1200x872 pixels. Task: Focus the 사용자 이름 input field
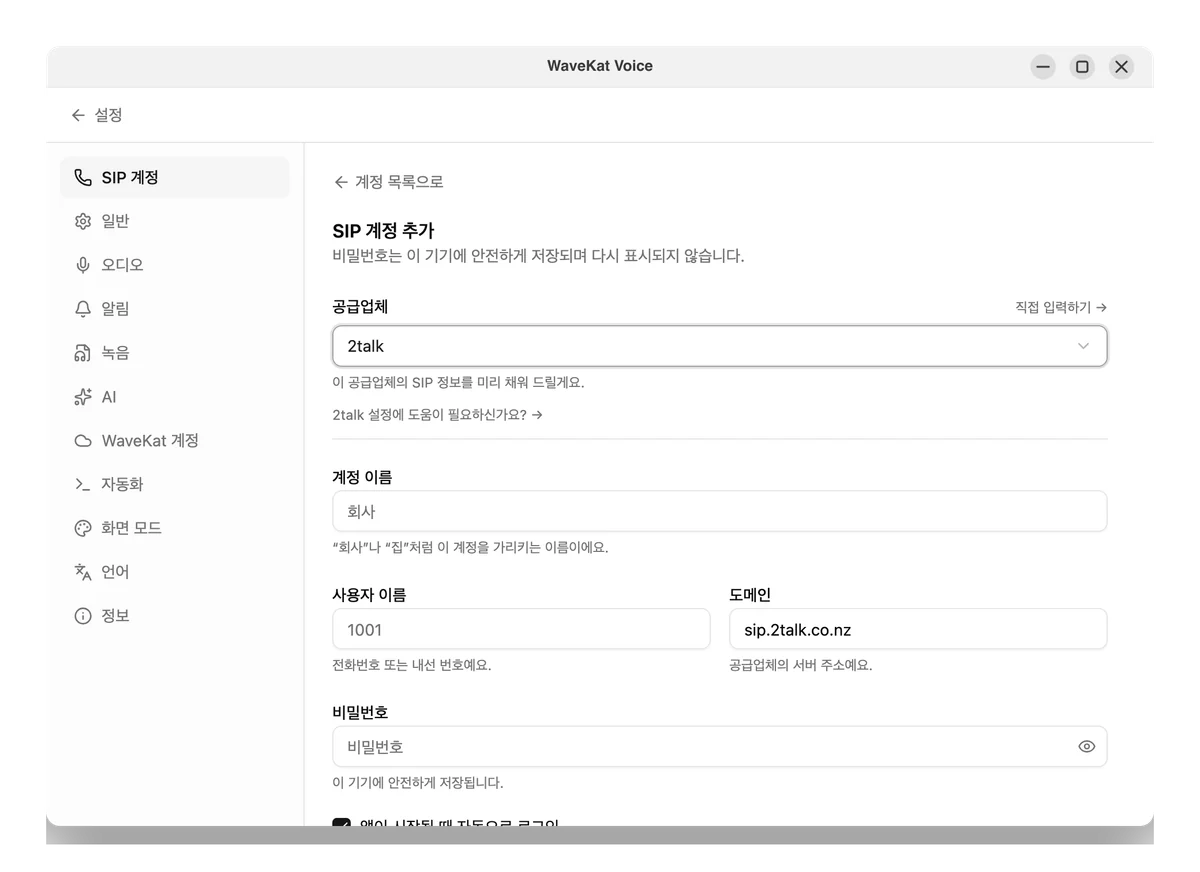click(x=521, y=629)
